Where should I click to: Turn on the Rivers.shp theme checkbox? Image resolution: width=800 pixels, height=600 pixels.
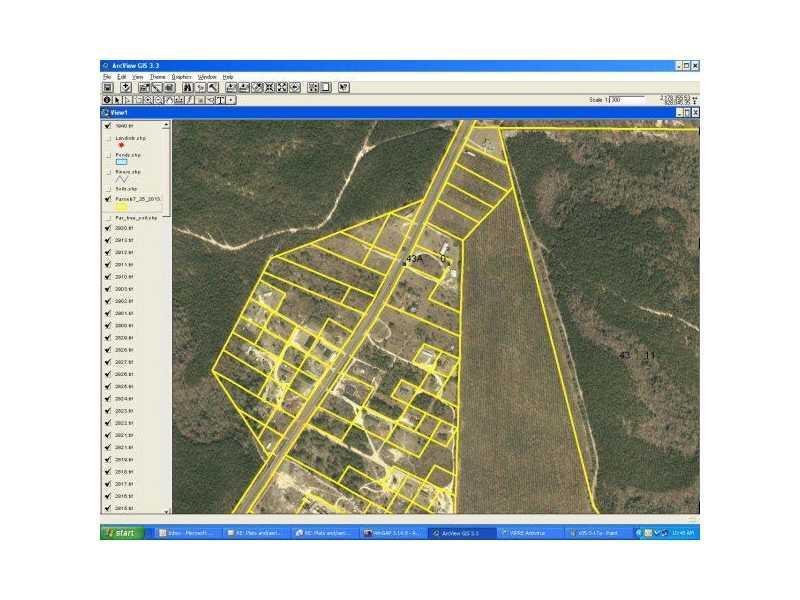click(x=108, y=172)
